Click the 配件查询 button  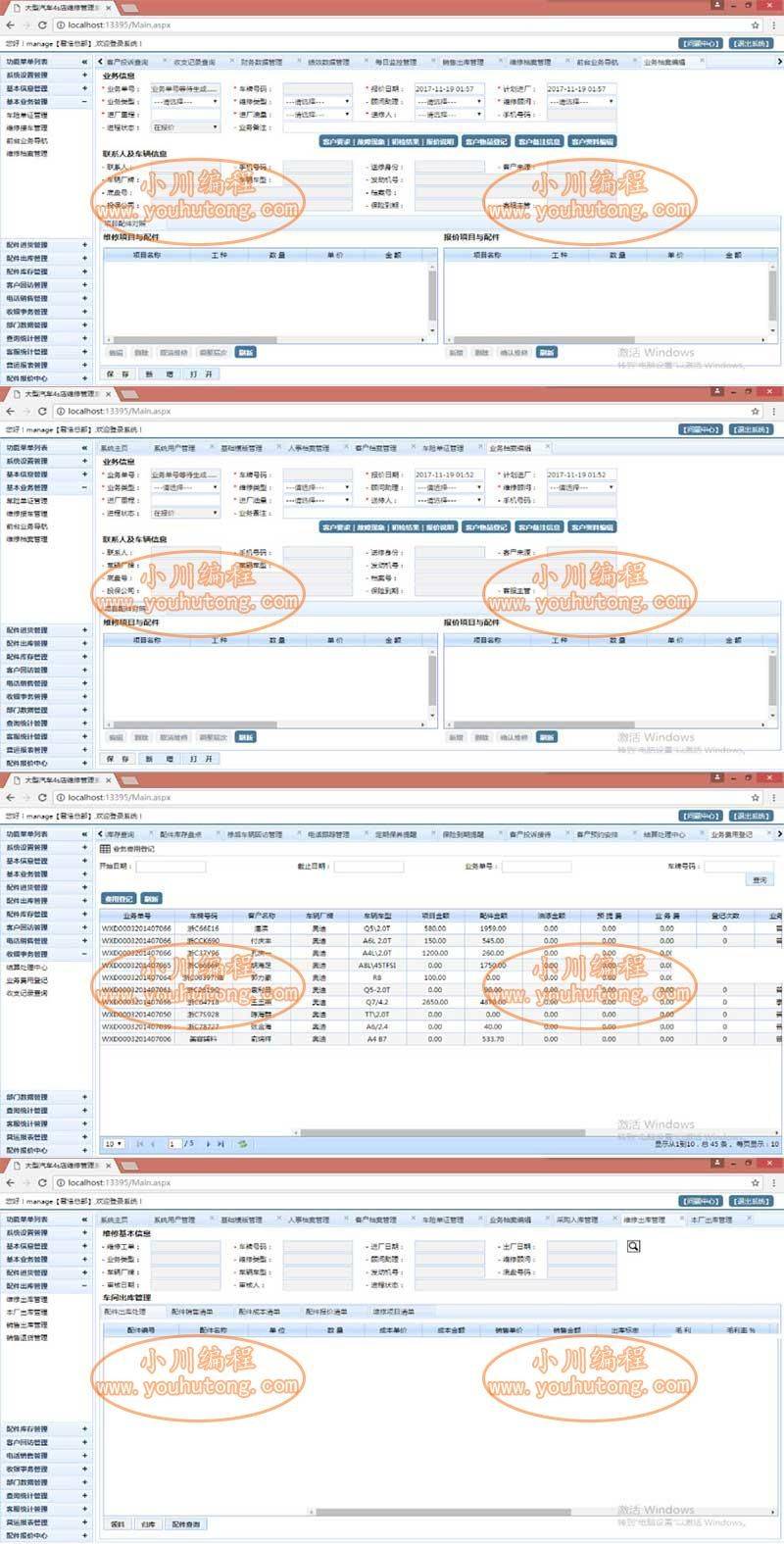pyautogui.click(x=185, y=1524)
